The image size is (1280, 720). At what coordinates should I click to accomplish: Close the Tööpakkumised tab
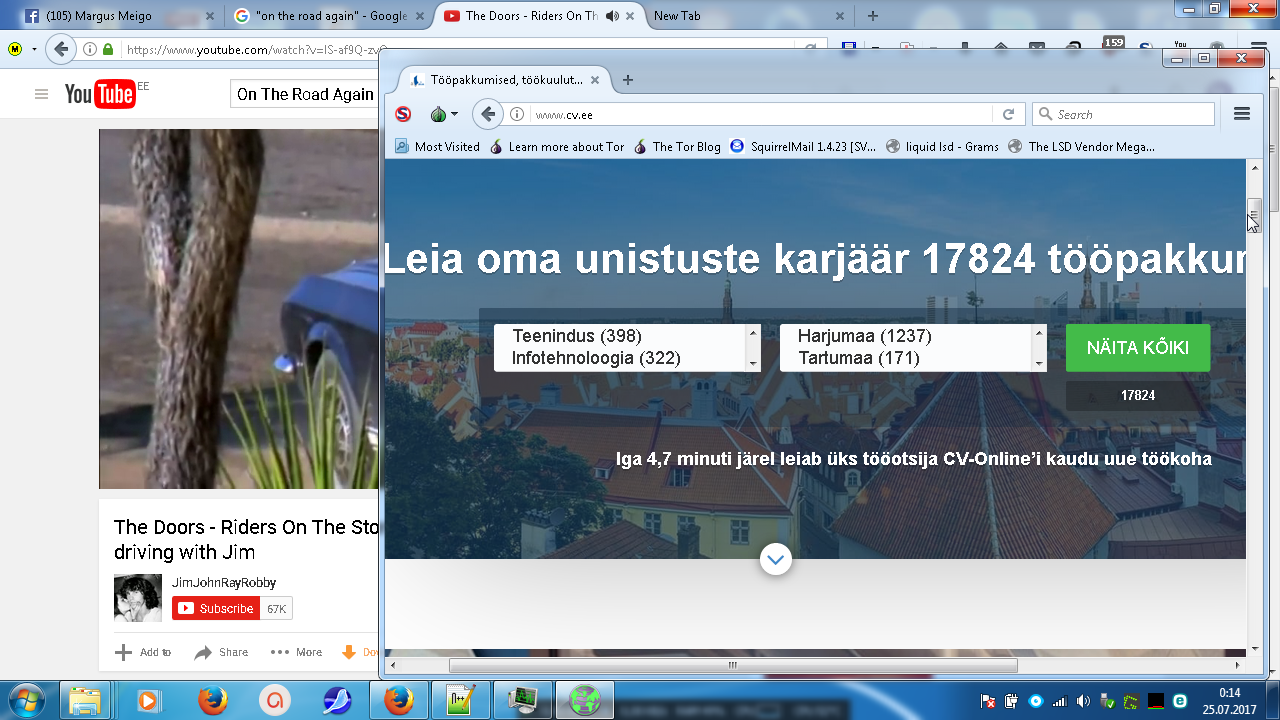tap(595, 80)
